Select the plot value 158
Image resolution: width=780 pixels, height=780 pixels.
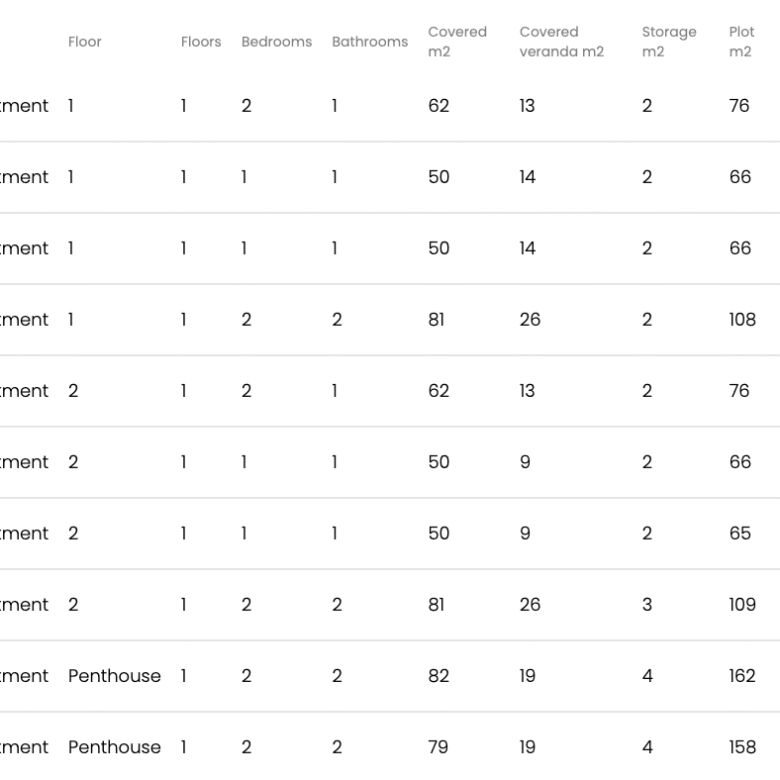tap(742, 747)
